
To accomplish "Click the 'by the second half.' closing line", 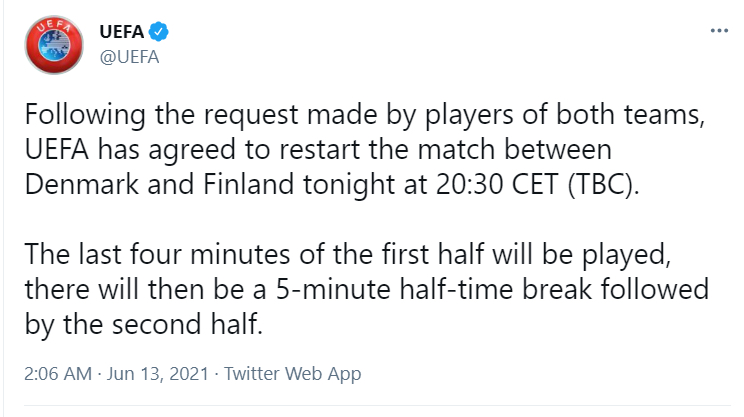I will (x=144, y=324).
